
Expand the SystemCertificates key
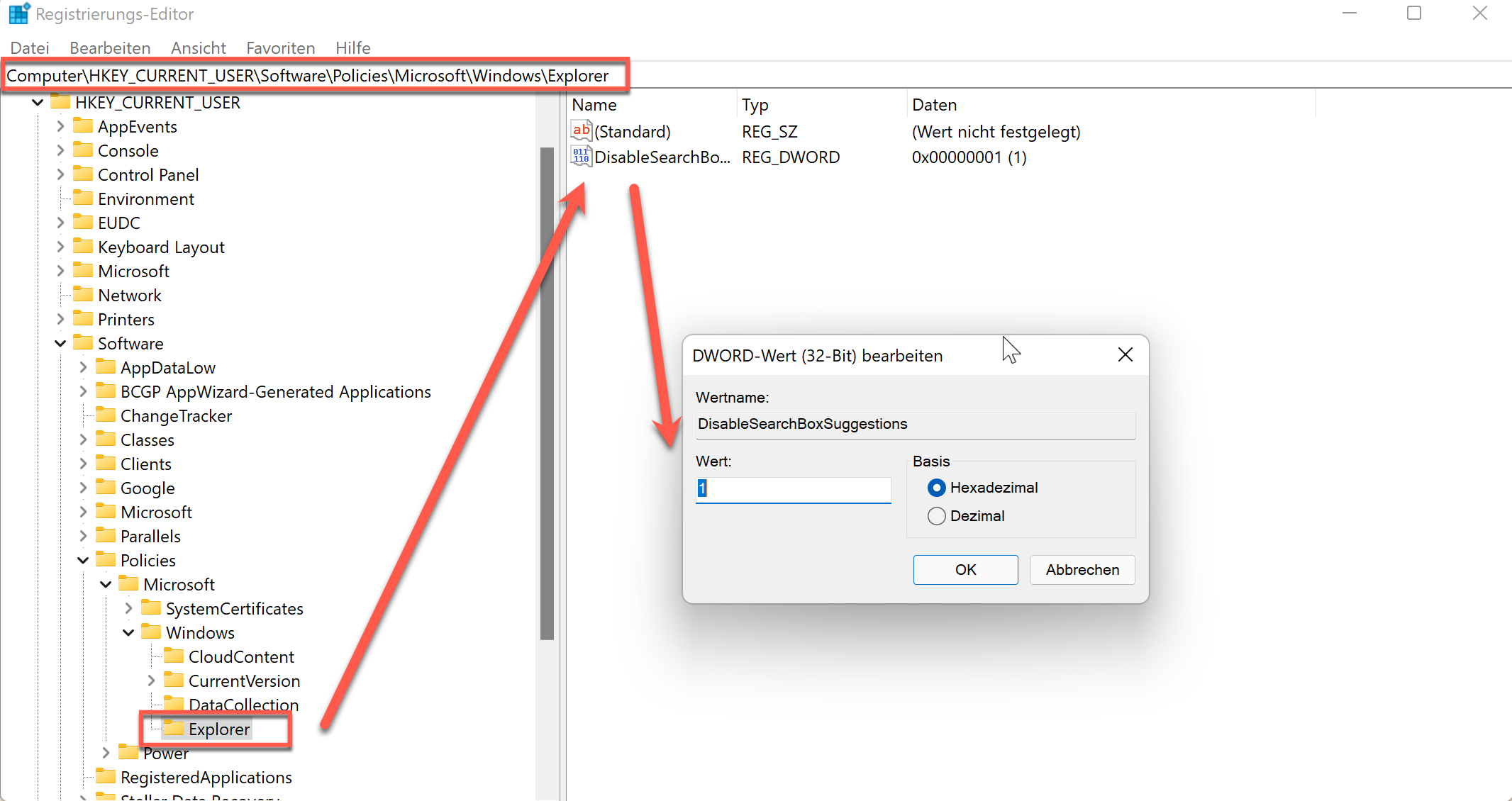(128, 609)
